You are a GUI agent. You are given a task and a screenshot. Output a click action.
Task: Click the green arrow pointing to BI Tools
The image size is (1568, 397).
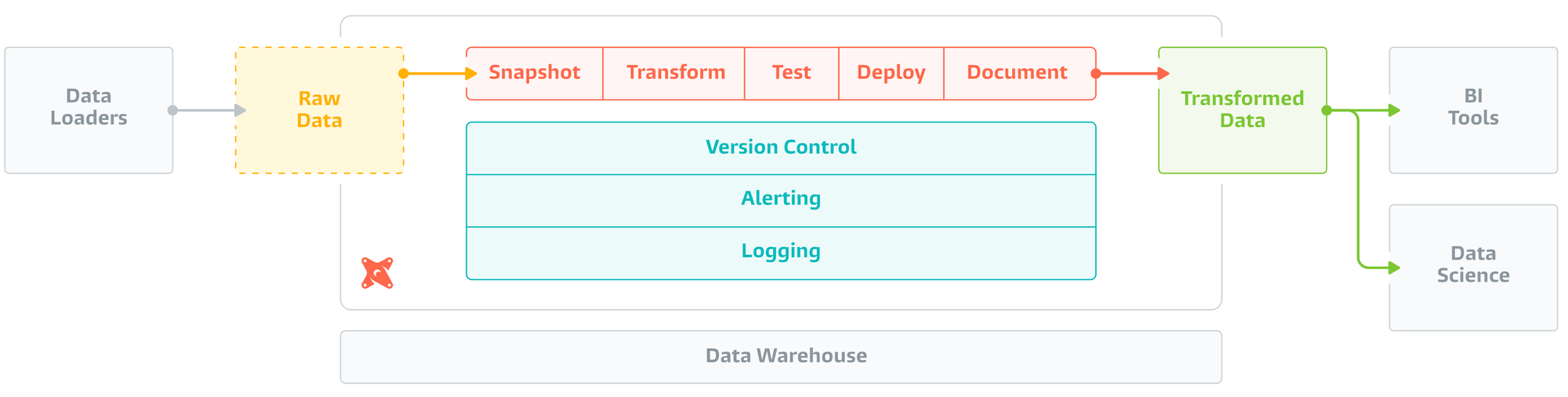tap(1363, 111)
